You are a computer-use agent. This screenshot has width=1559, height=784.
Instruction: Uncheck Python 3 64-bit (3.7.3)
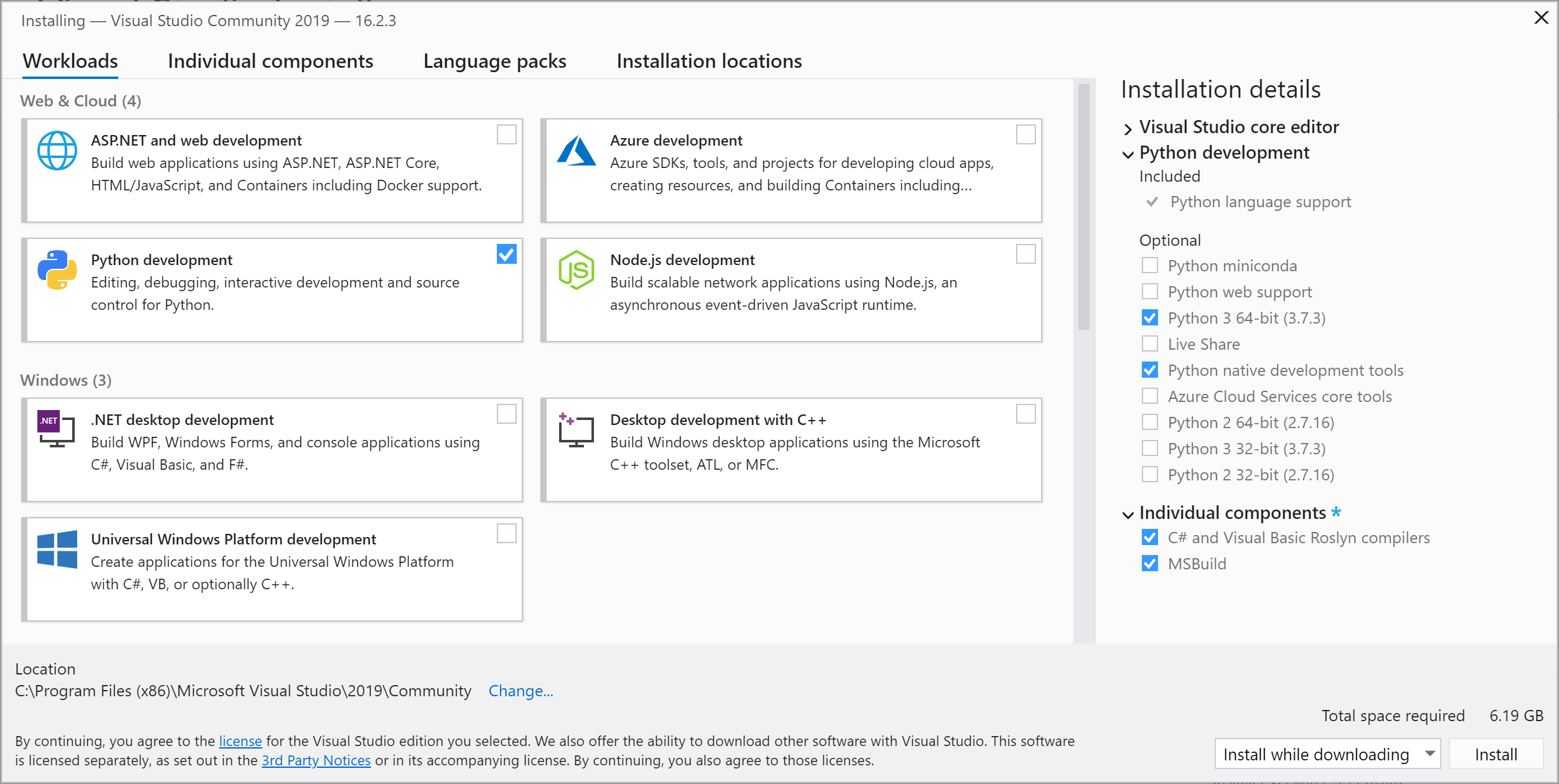(1149, 317)
